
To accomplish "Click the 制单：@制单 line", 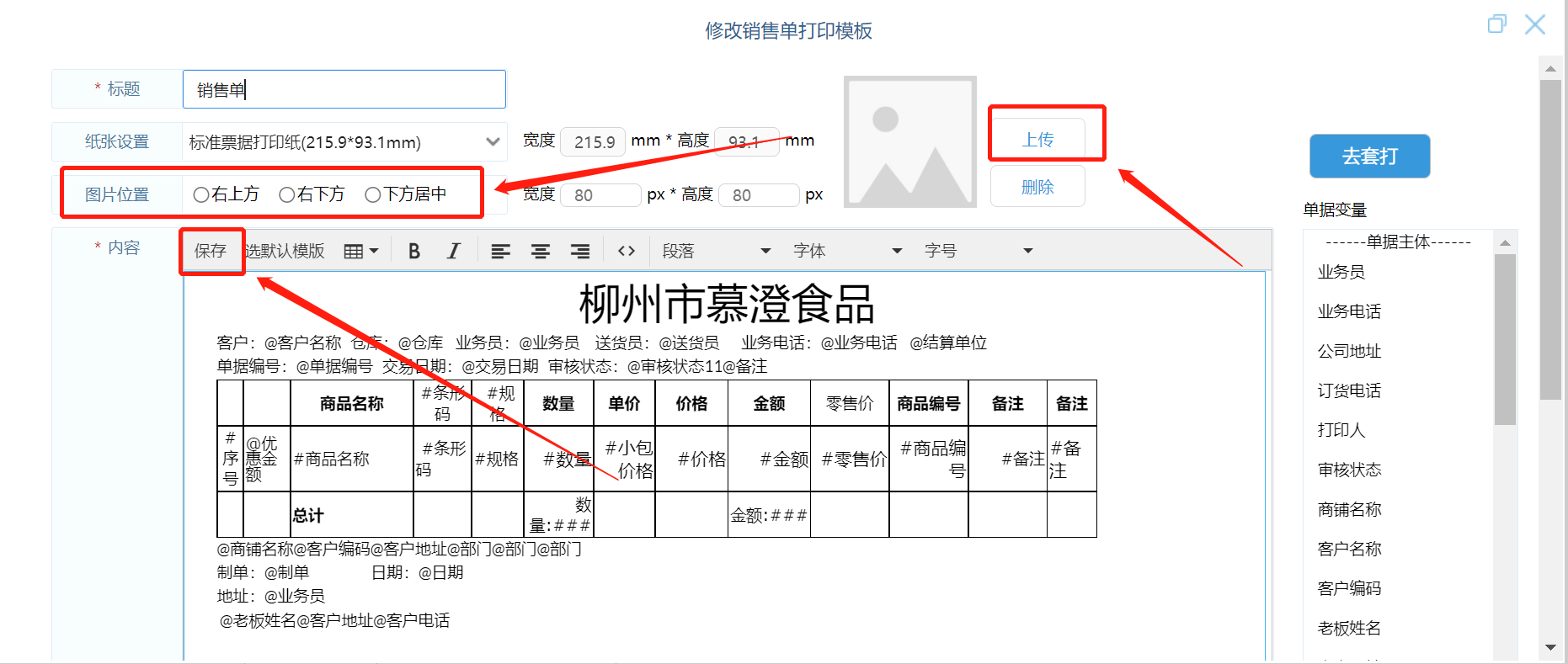I will (x=263, y=573).
